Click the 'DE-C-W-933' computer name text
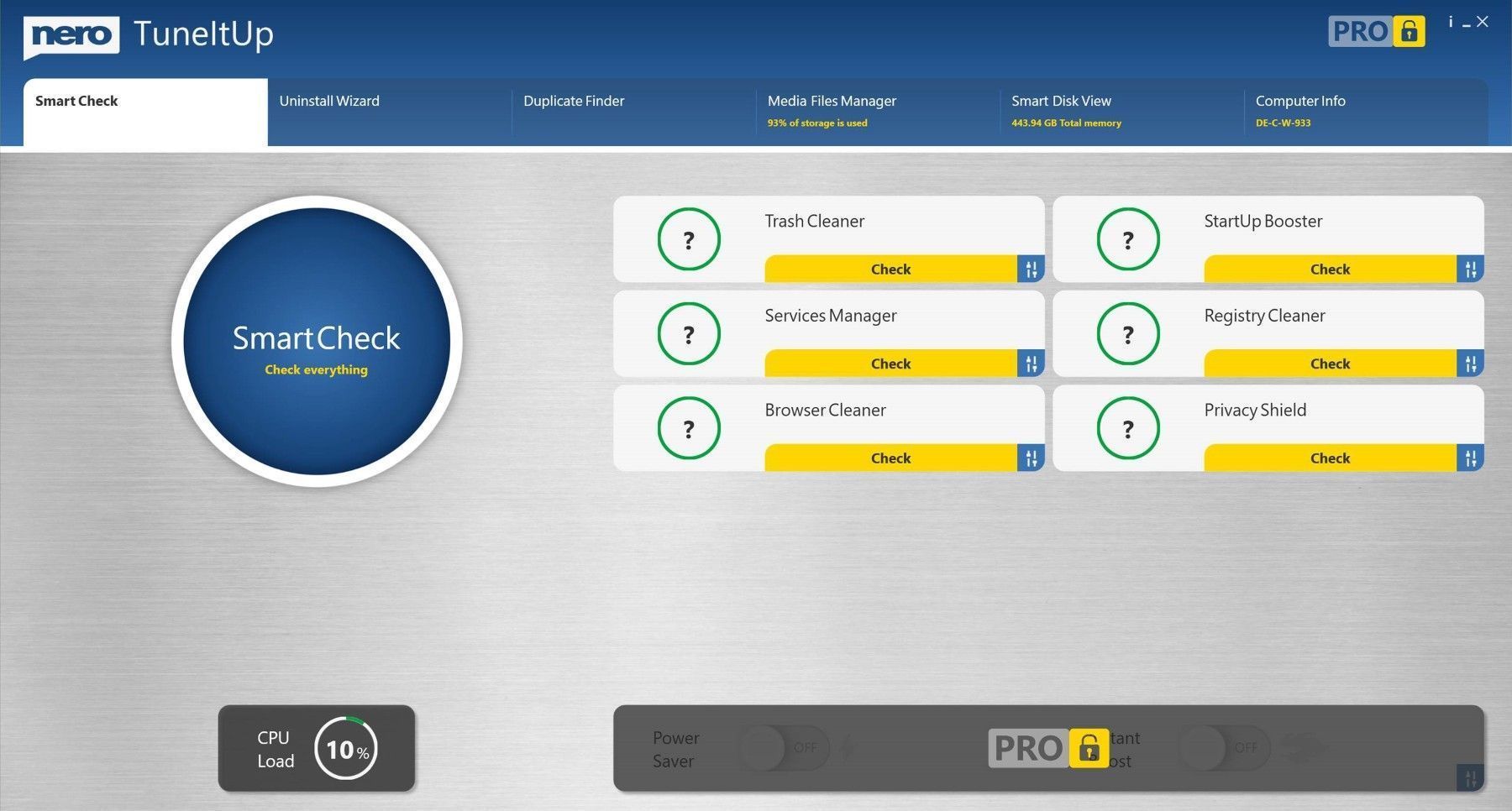 point(1283,123)
